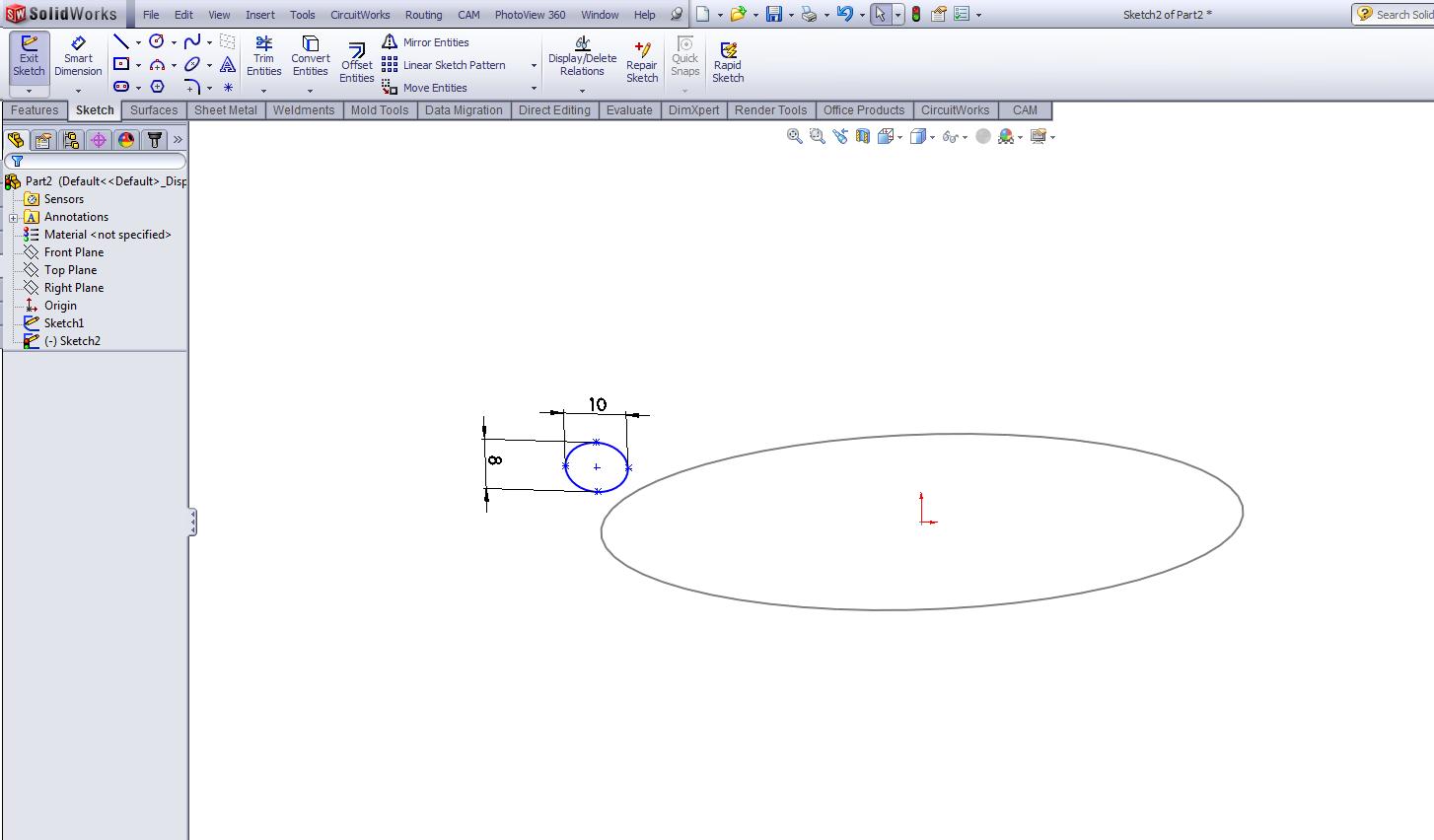Collapse the feature manager panel handle
The height and width of the screenshot is (840, 1434).
pos(193,523)
